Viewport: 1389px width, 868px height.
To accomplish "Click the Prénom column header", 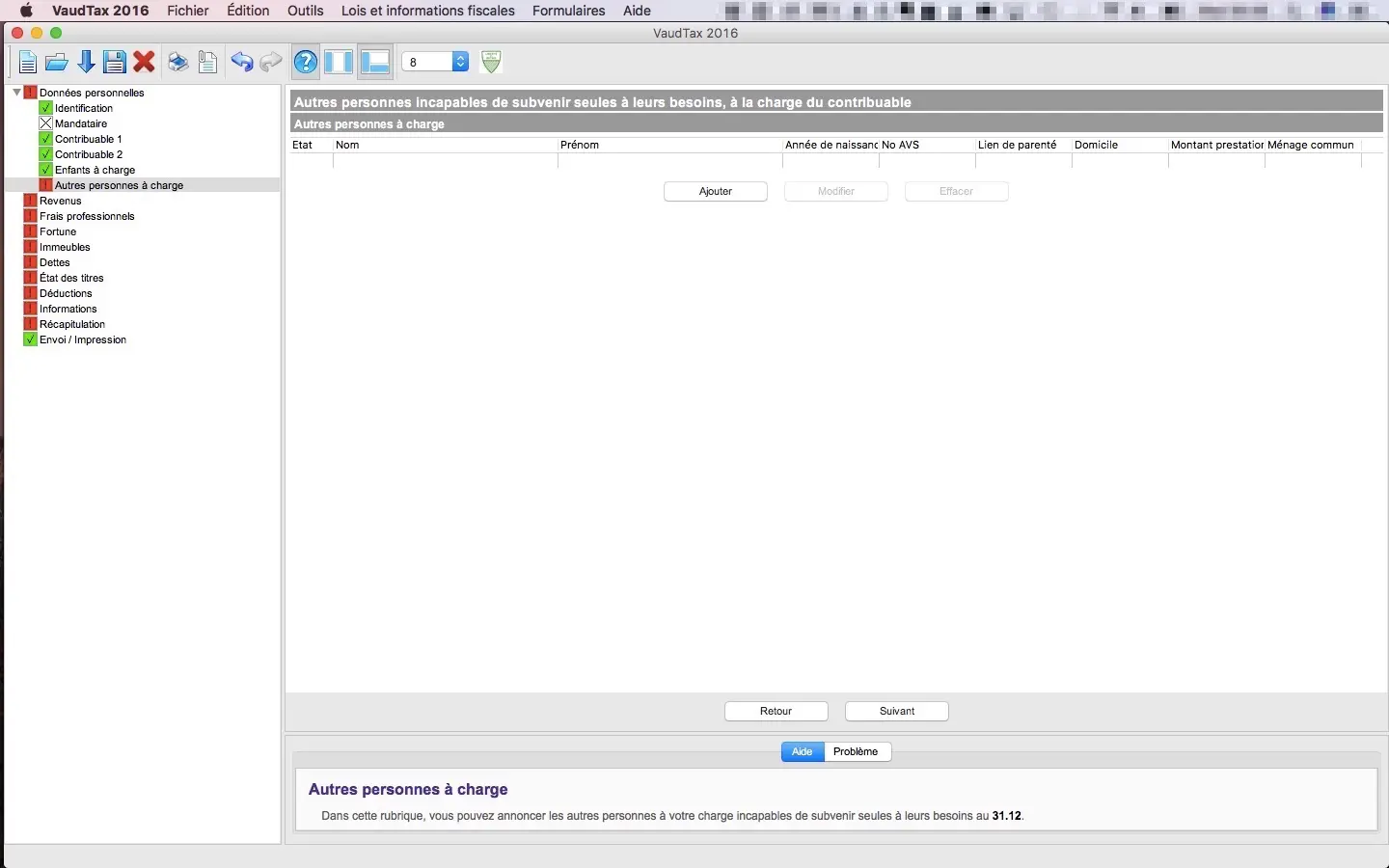I will tap(669, 145).
